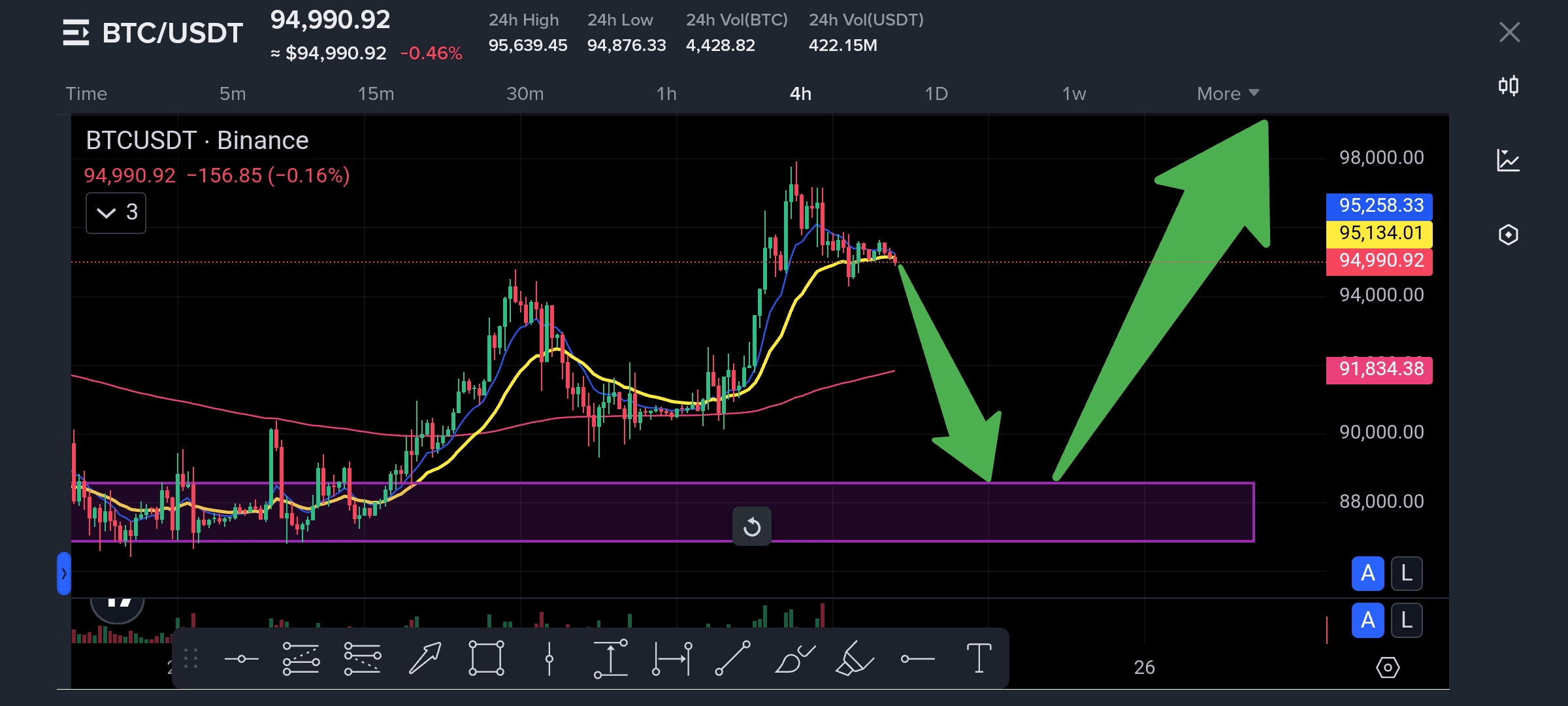Viewport: 1568px width, 706px height.
Task: Toggle auto scale A on price chart
Action: point(1367,574)
